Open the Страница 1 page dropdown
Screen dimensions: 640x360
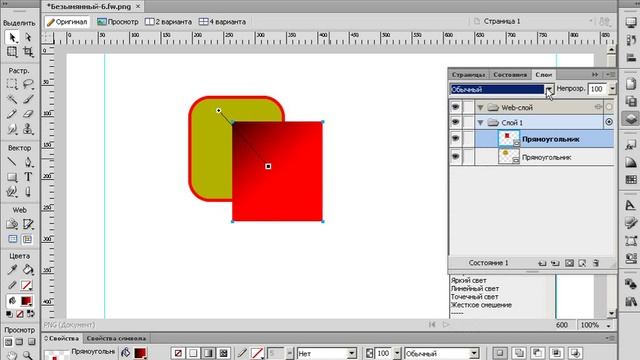click(591, 21)
